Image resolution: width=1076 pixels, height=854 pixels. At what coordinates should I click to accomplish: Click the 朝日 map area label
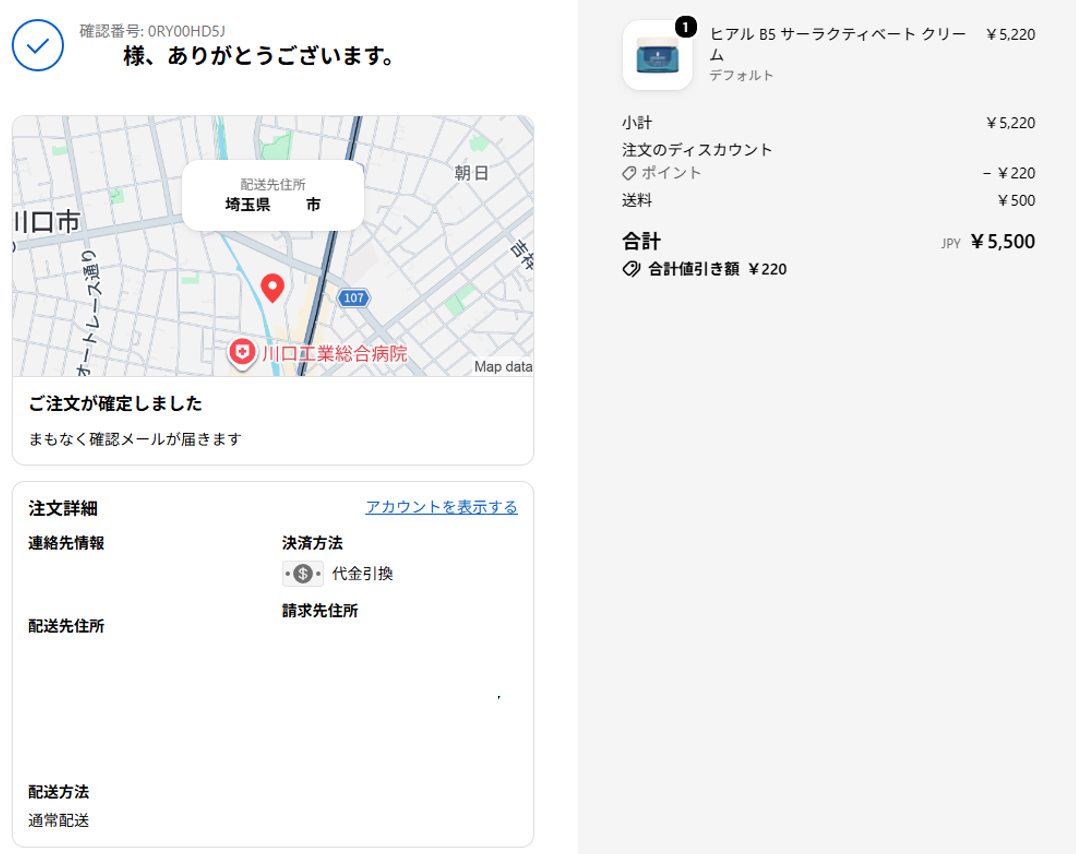pyautogui.click(x=471, y=173)
